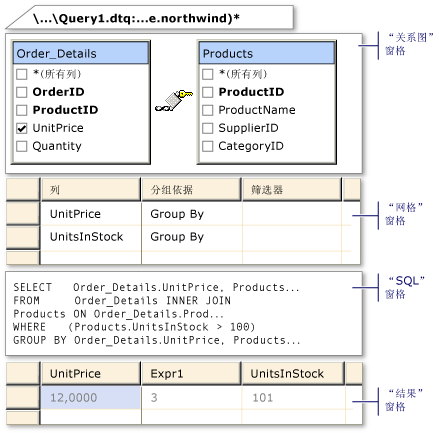Screen dimensions: 439x433
Task: Click inside the SQL pane WHERE clause
Action: tap(134, 327)
